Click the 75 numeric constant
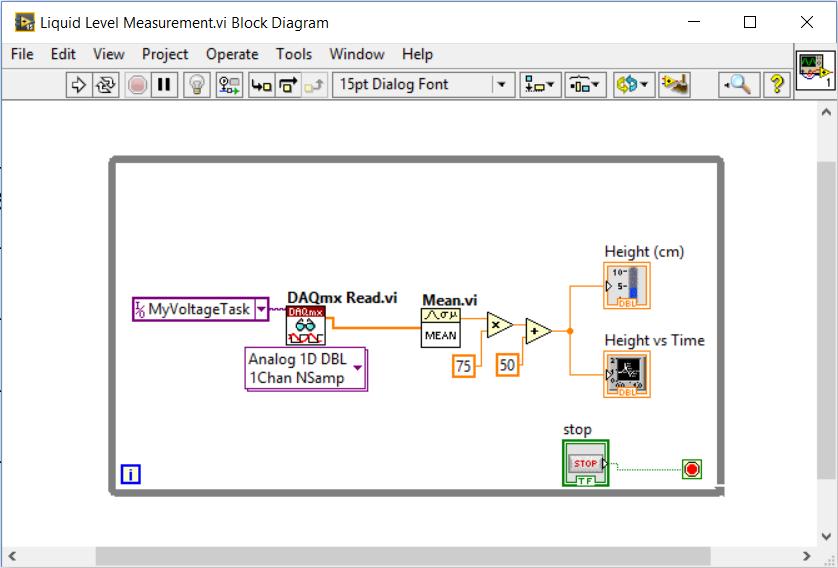The height and width of the screenshot is (568, 838). click(463, 366)
